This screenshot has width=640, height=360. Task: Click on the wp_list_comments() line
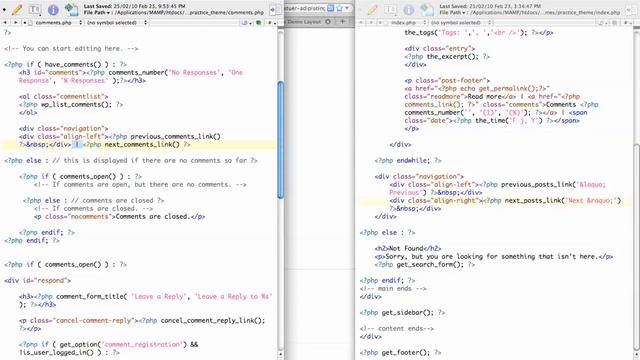click(71, 104)
